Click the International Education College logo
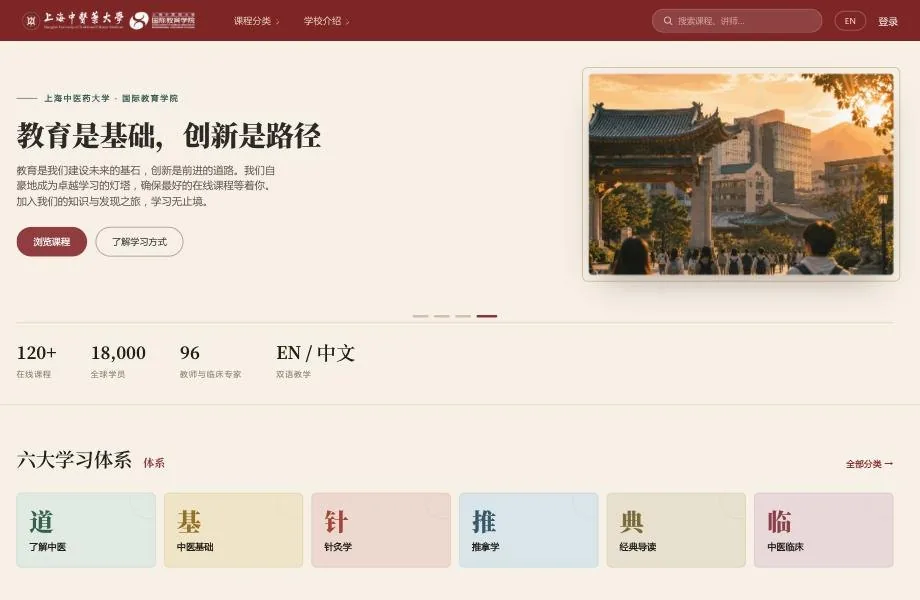Screen dimensions: 920x600 tap(163, 21)
